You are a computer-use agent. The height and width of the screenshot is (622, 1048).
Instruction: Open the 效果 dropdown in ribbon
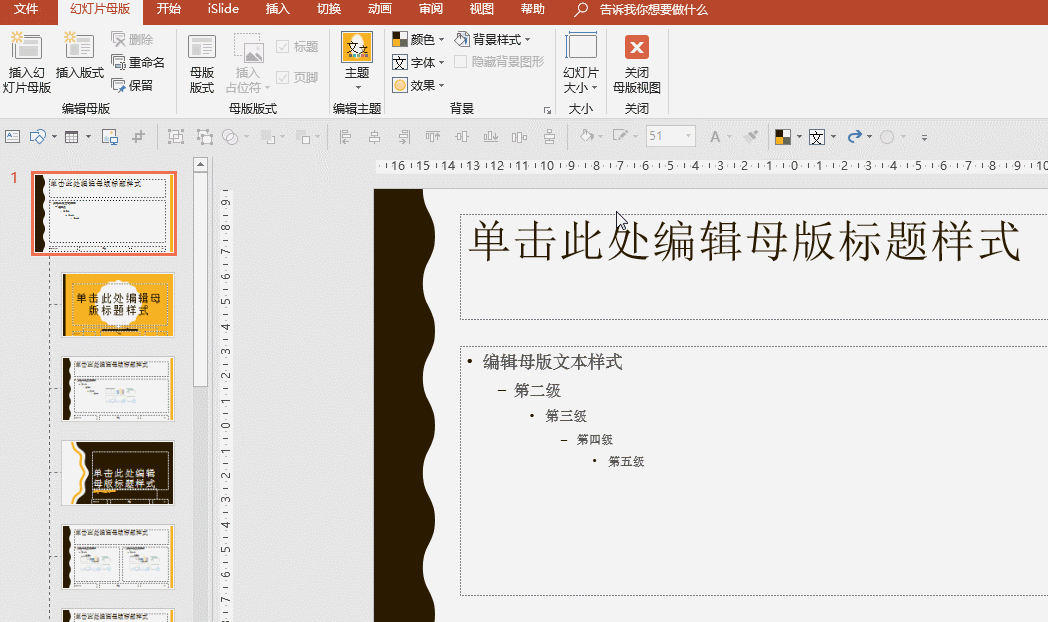[418, 85]
